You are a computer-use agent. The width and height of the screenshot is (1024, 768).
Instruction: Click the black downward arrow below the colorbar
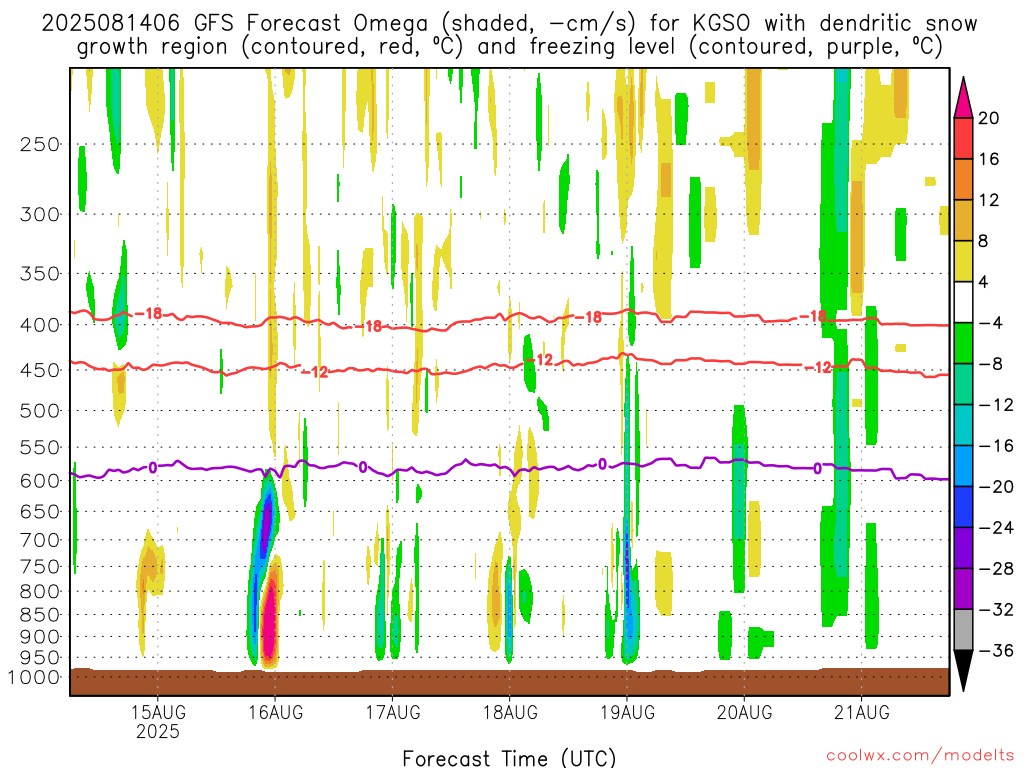[x=963, y=671]
